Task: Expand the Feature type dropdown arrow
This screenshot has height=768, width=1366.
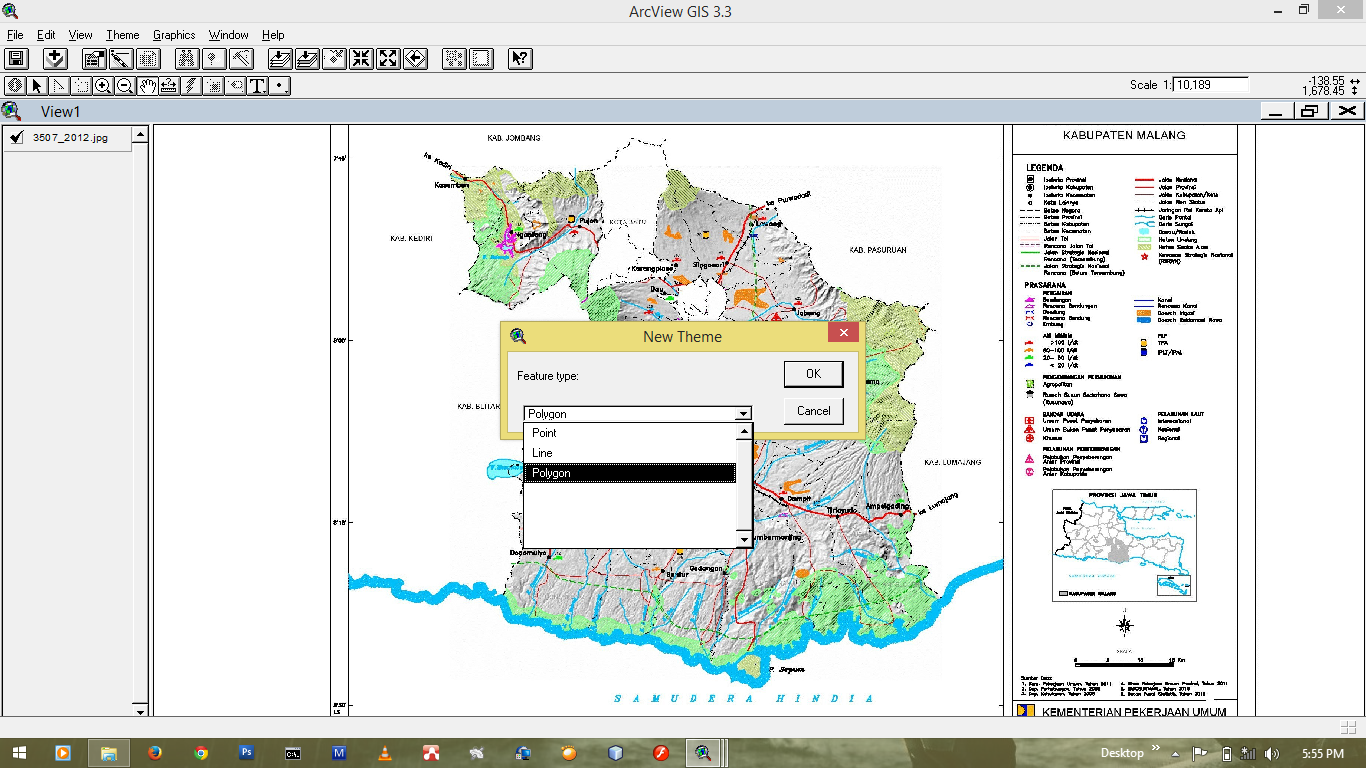Action: click(742, 414)
